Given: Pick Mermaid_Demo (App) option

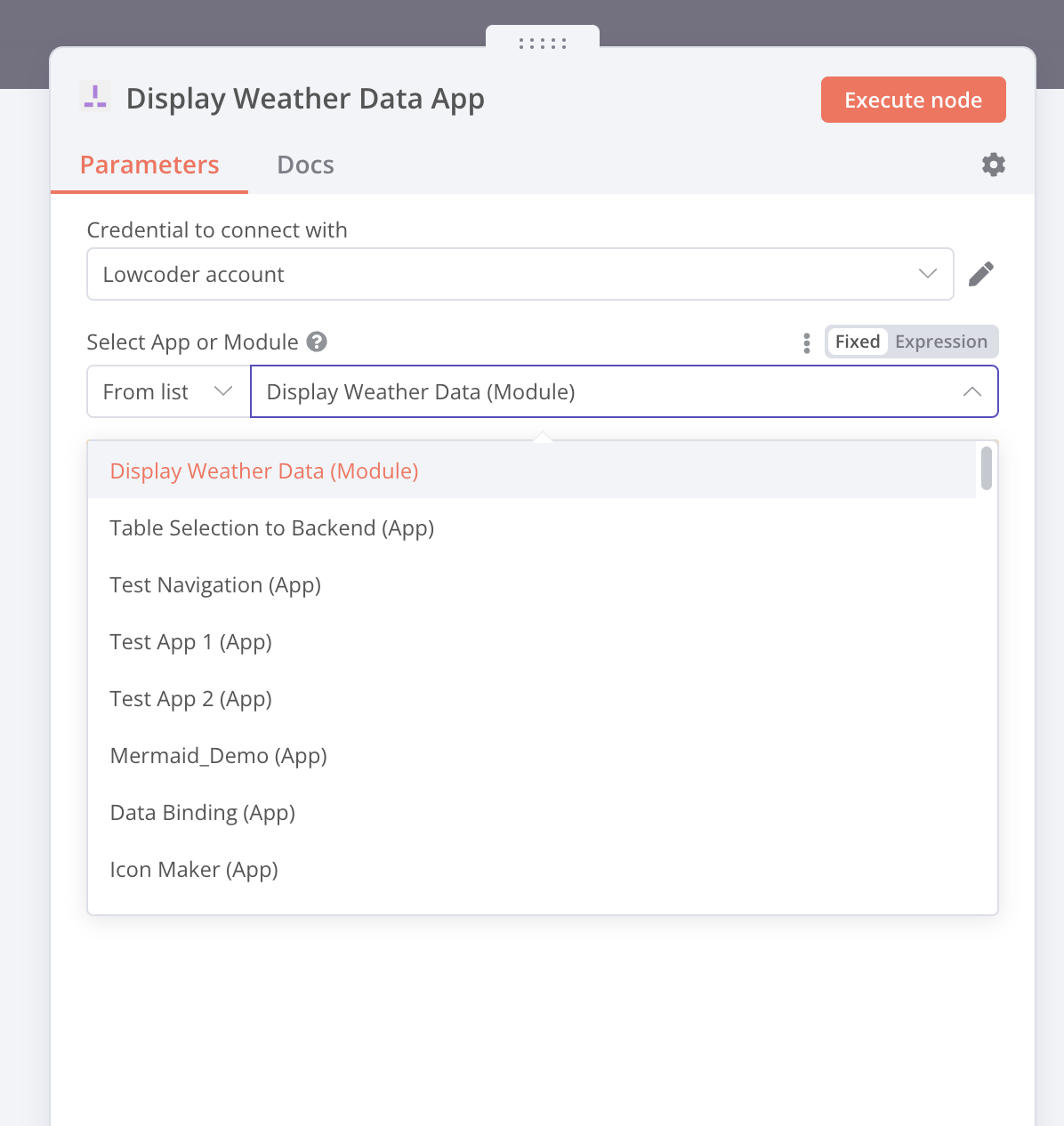Looking at the screenshot, I should pyautogui.click(x=218, y=756).
